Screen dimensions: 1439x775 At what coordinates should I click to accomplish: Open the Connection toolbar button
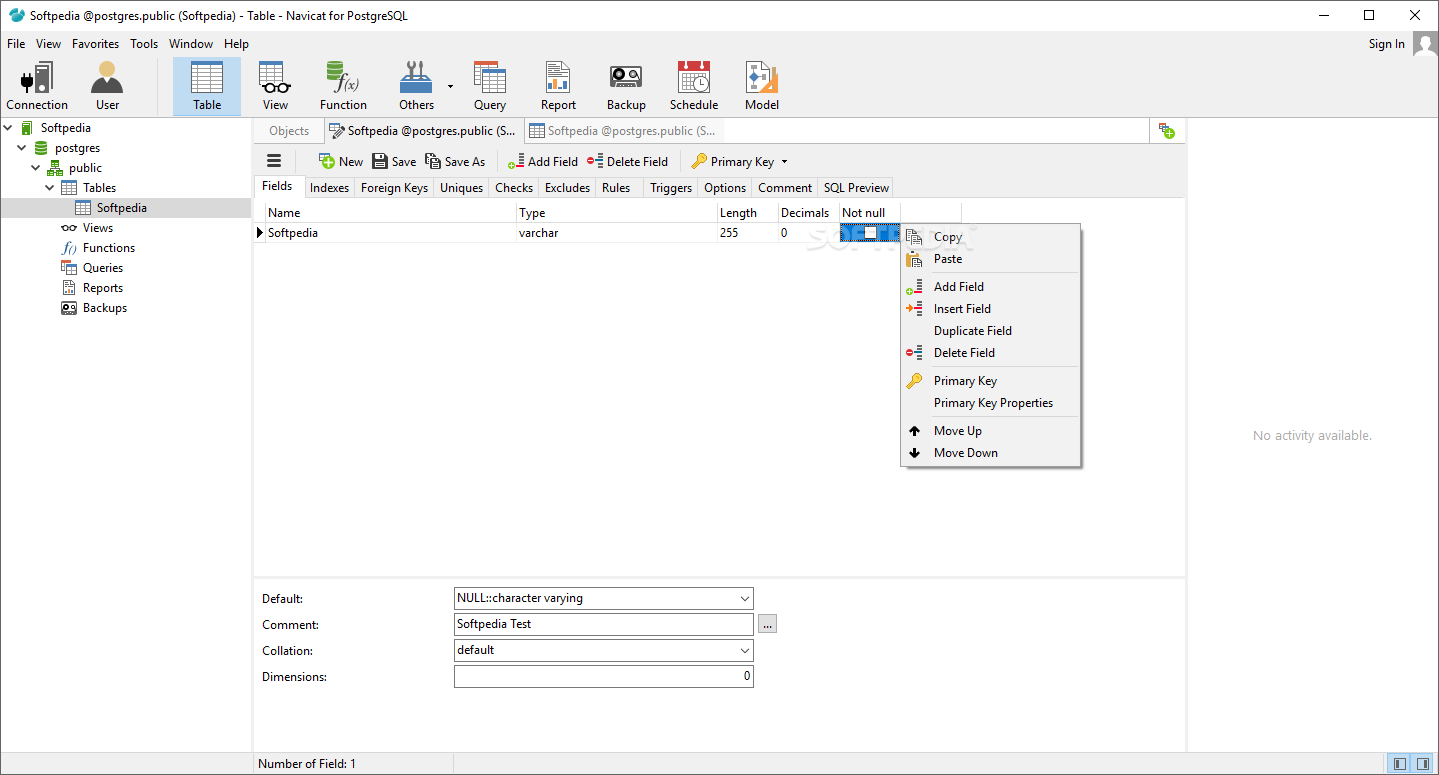(37, 86)
